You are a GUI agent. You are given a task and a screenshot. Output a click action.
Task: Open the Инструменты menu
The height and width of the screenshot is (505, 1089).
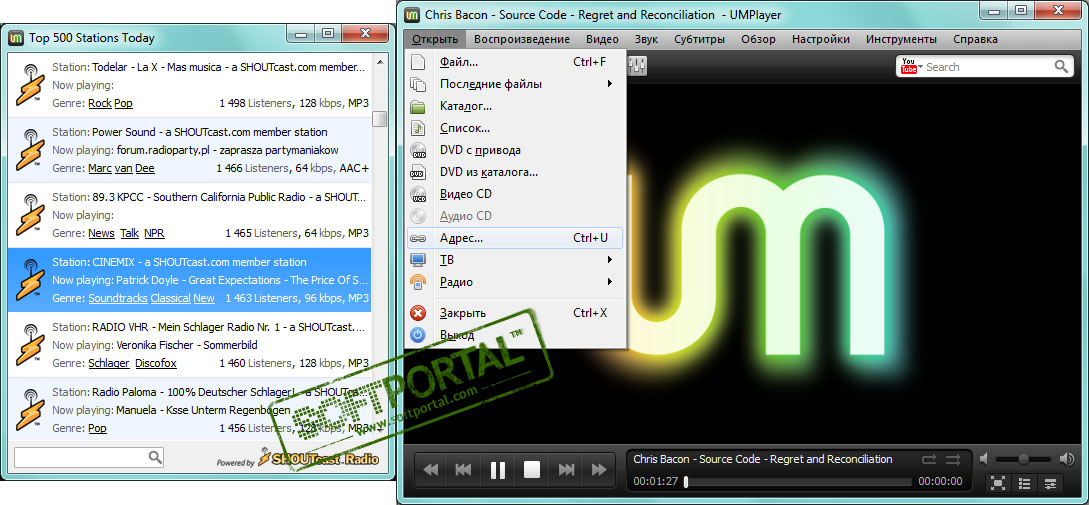click(x=901, y=39)
